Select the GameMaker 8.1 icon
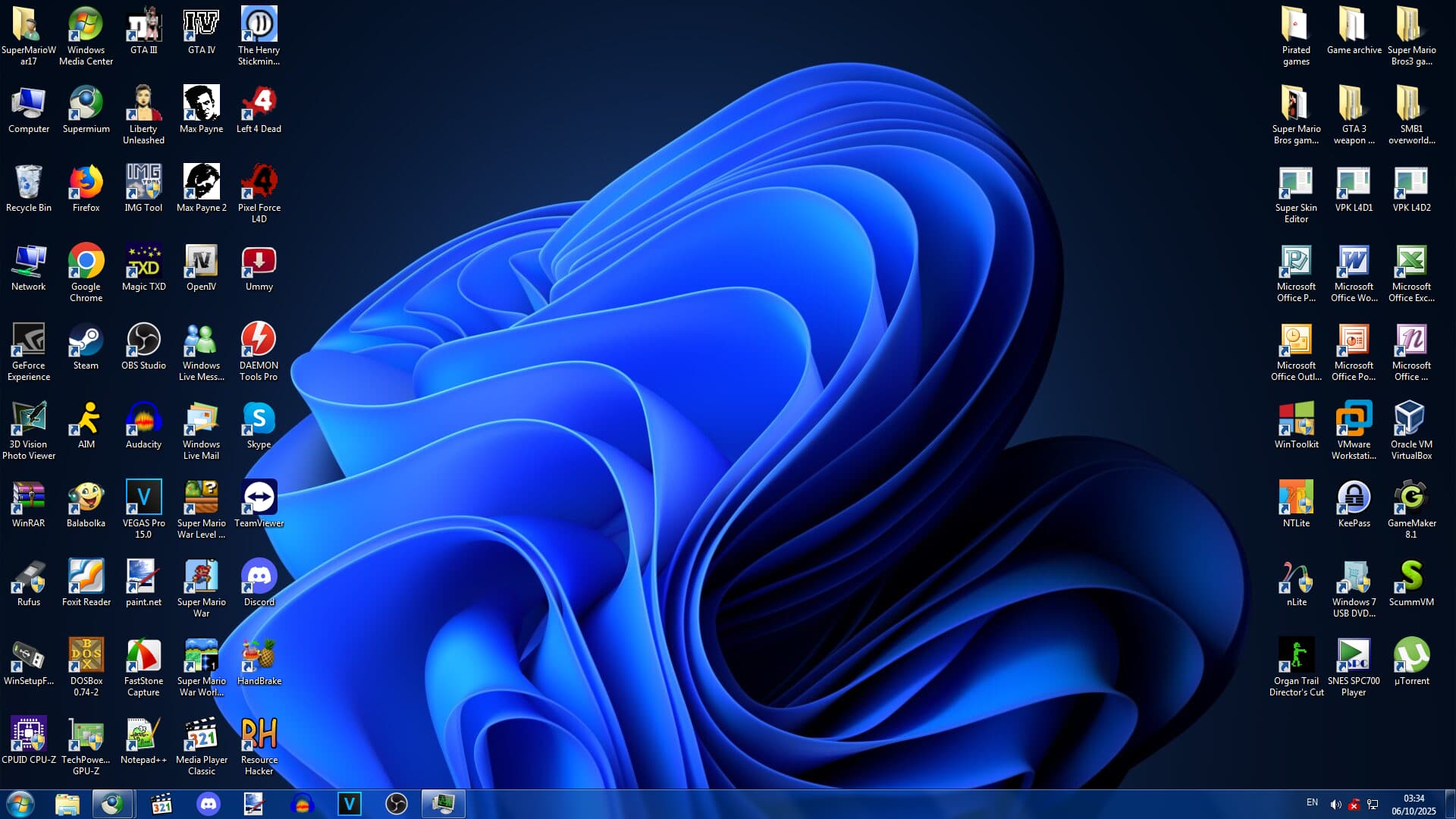 pos(1411,510)
